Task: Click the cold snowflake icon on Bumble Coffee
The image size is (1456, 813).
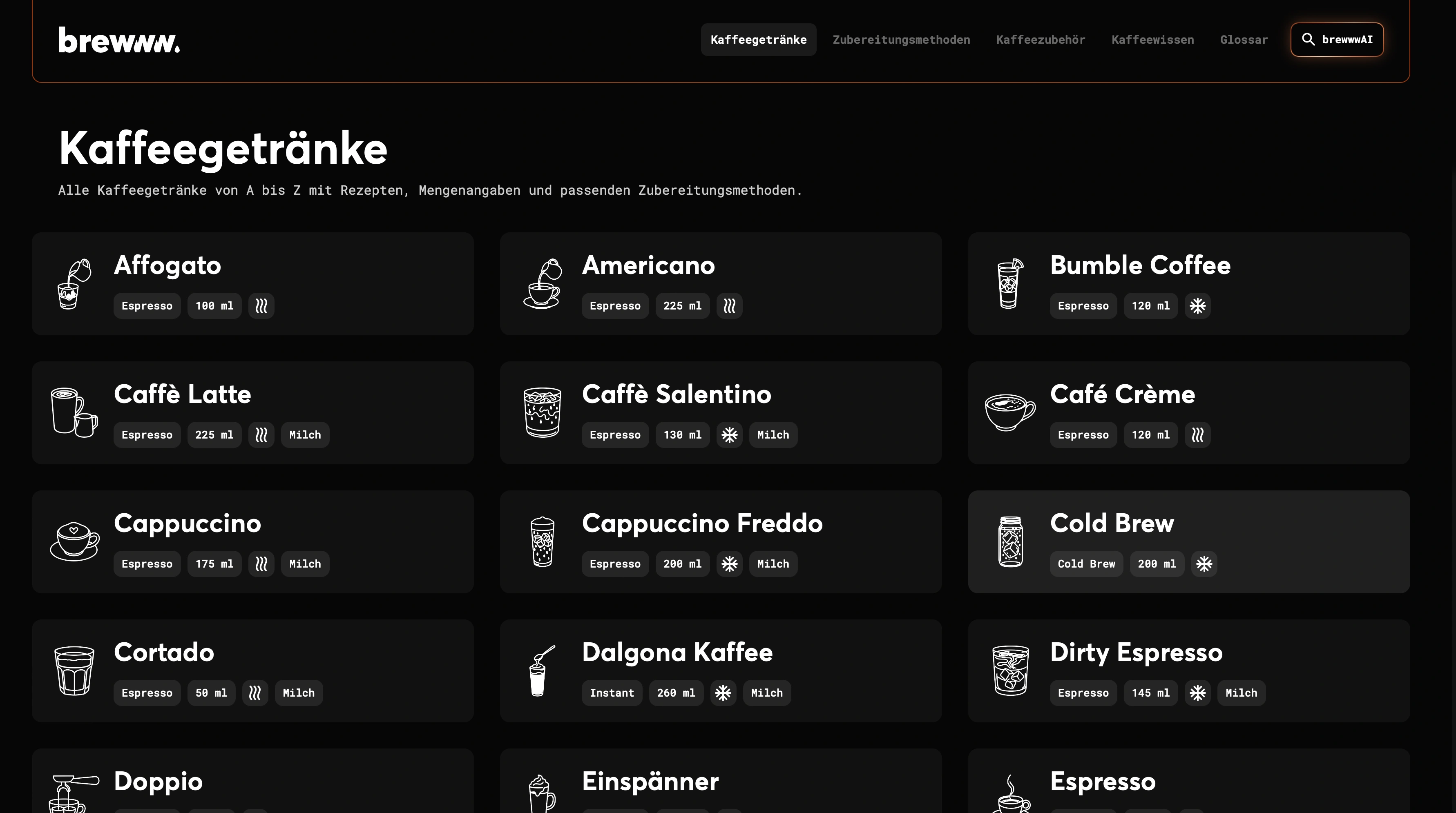Action: coord(1198,306)
